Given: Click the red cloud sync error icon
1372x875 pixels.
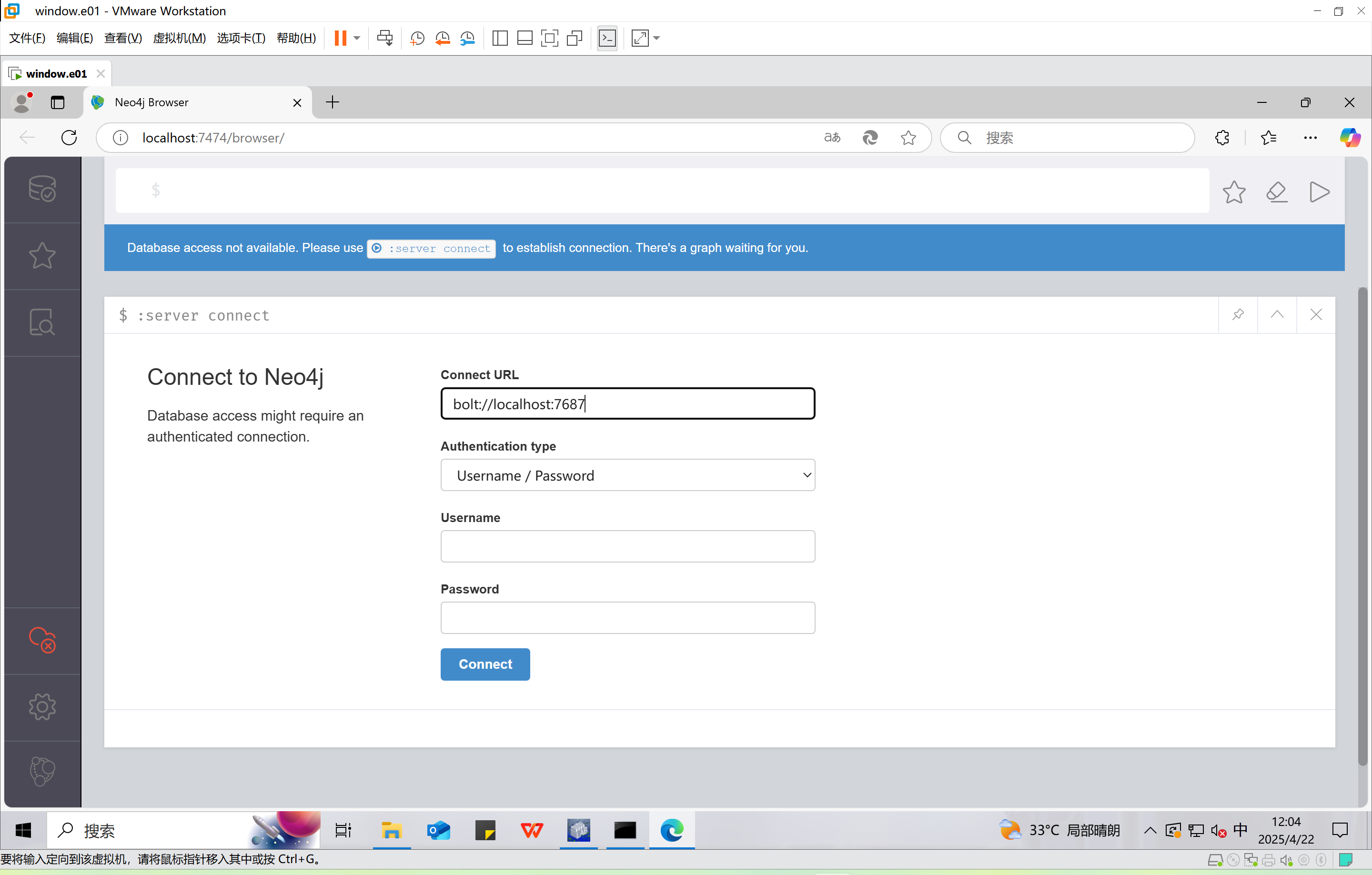Looking at the screenshot, I should [42, 640].
